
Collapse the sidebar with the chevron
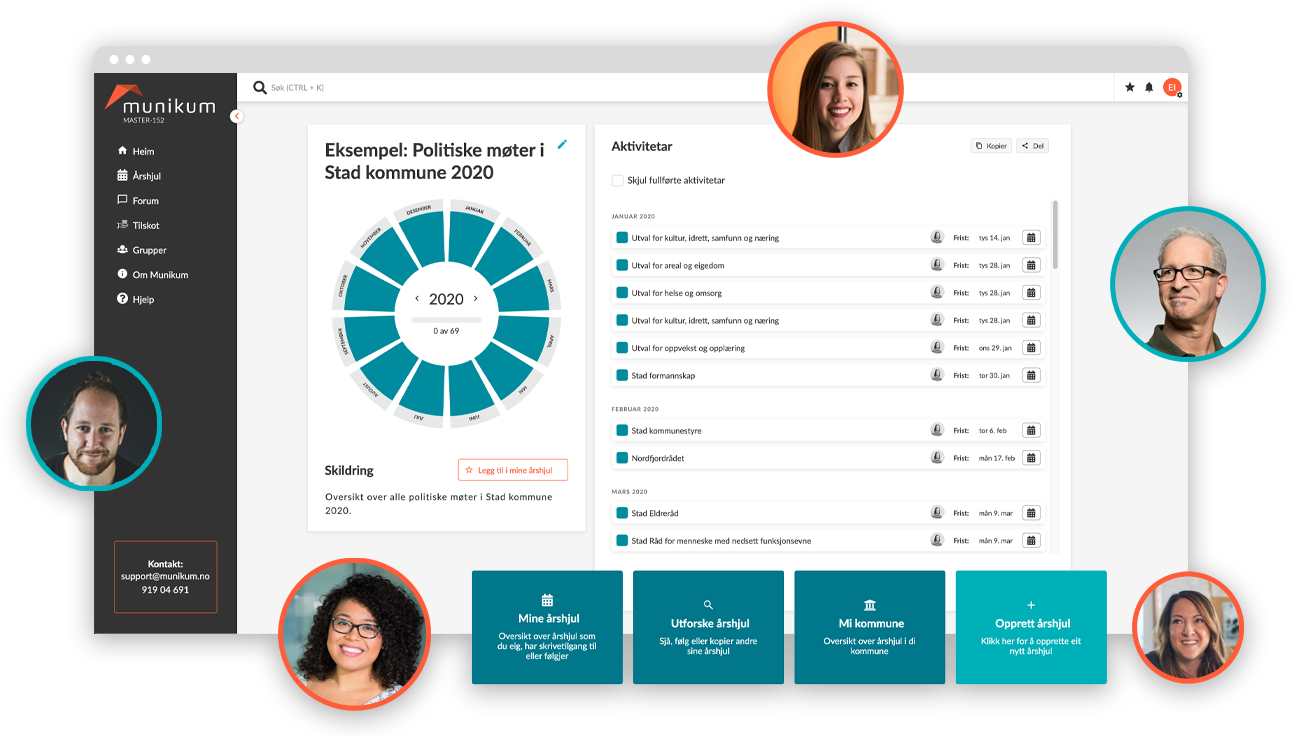pyautogui.click(x=236, y=116)
